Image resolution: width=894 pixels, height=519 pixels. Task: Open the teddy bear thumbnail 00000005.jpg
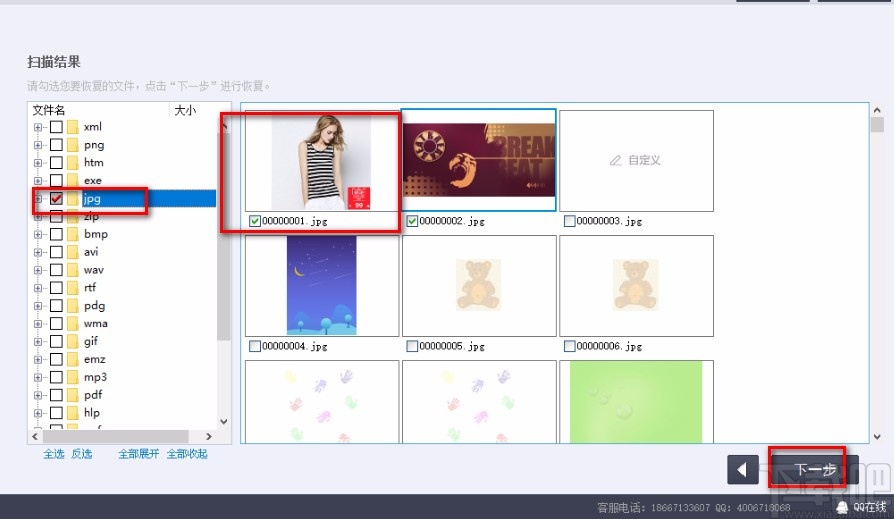point(479,286)
